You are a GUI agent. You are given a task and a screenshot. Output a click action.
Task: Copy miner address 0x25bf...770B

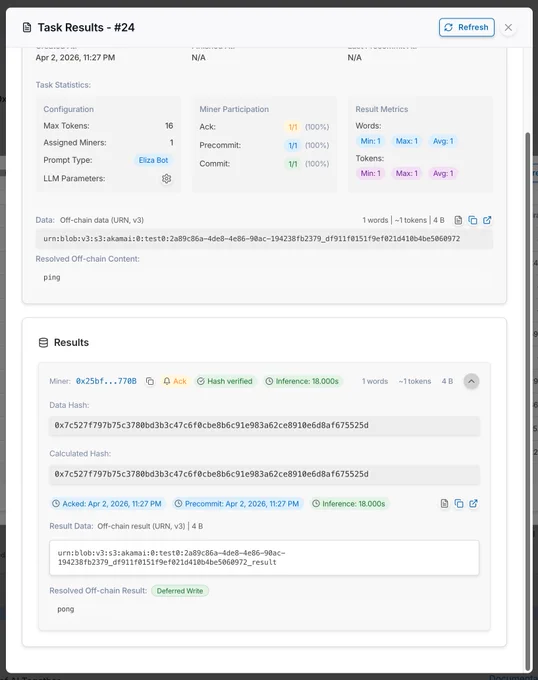(x=150, y=381)
